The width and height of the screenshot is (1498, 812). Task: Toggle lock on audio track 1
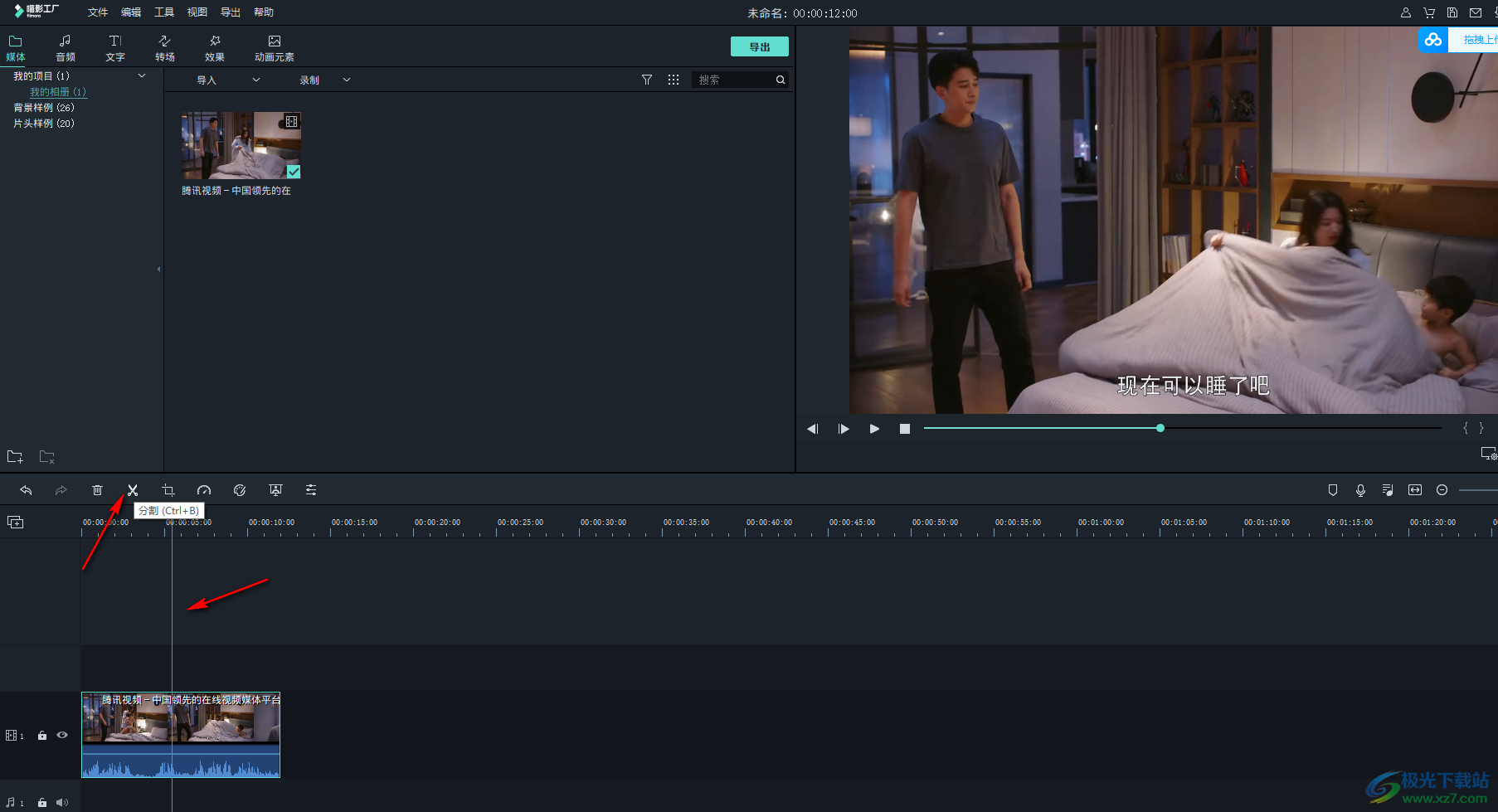pyautogui.click(x=42, y=802)
